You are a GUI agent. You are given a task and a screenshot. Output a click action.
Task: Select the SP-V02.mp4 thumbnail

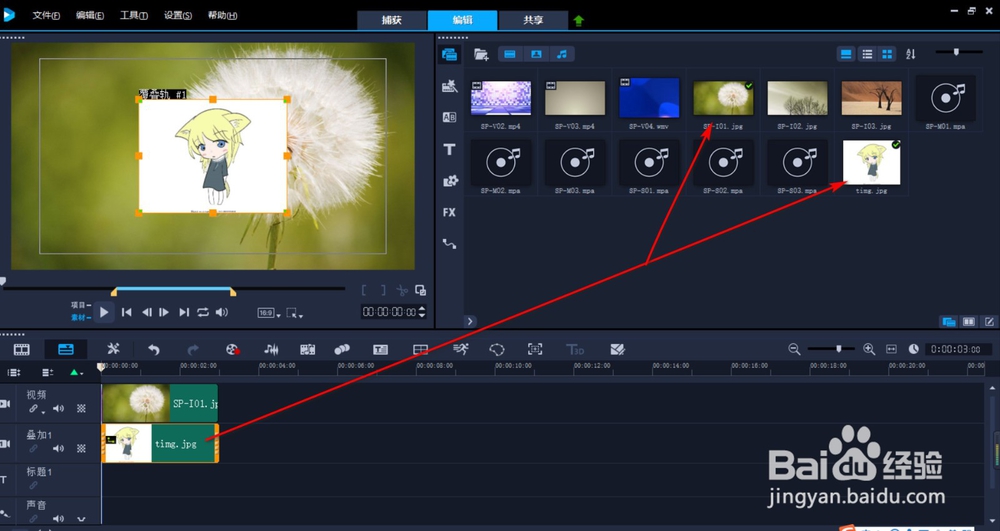[501, 98]
